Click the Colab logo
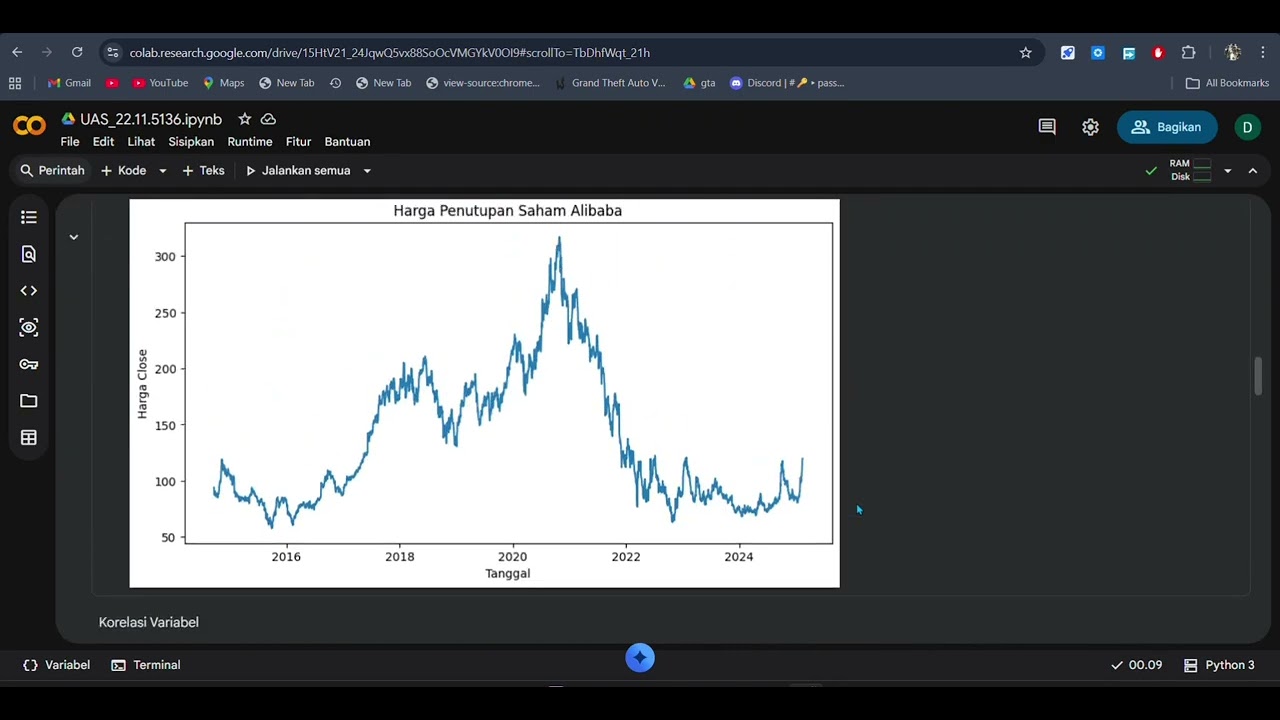The height and width of the screenshot is (720, 1280). pos(29,126)
